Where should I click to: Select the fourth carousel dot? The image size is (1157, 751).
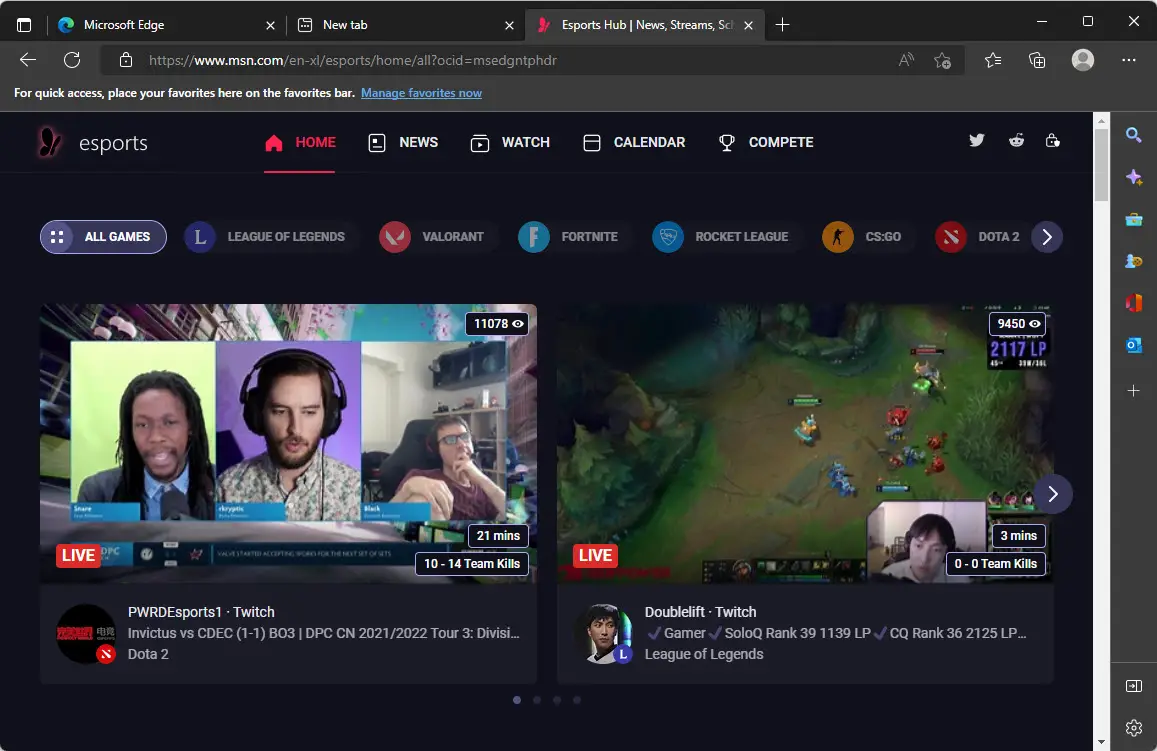pos(576,700)
